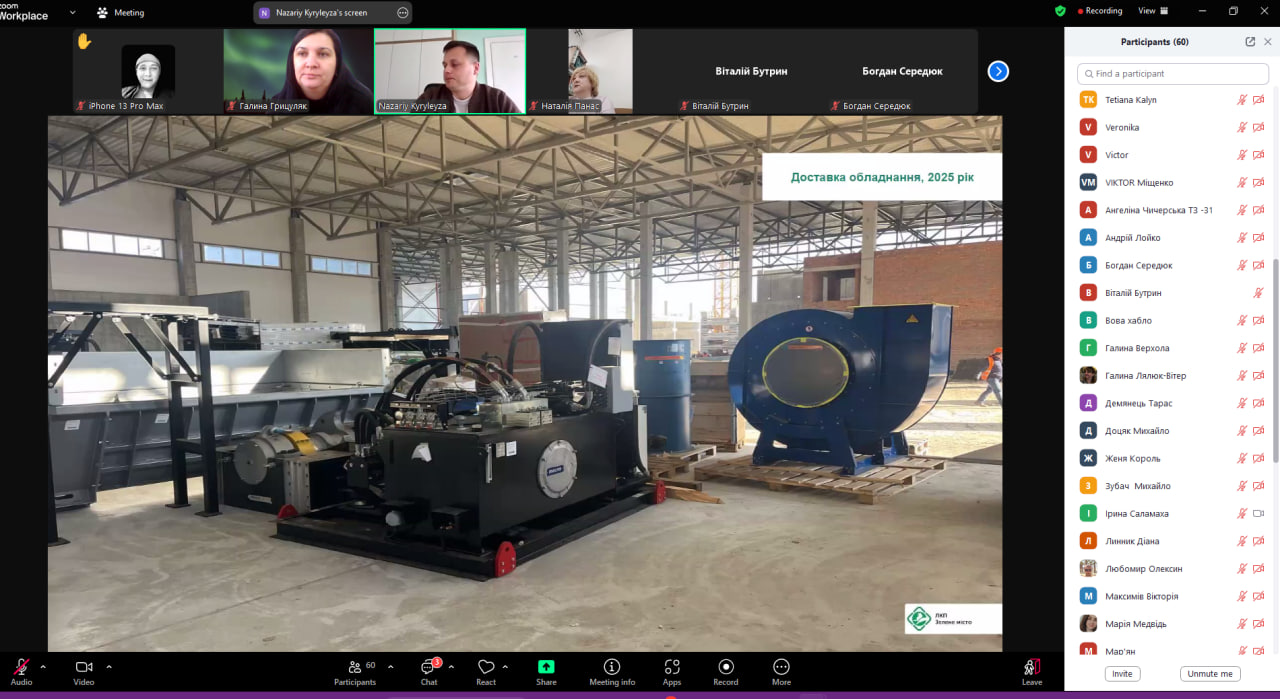The height and width of the screenshot is (699, 1280).
Task: Expand the Audio options arrow
Action: tap(43, 666)
